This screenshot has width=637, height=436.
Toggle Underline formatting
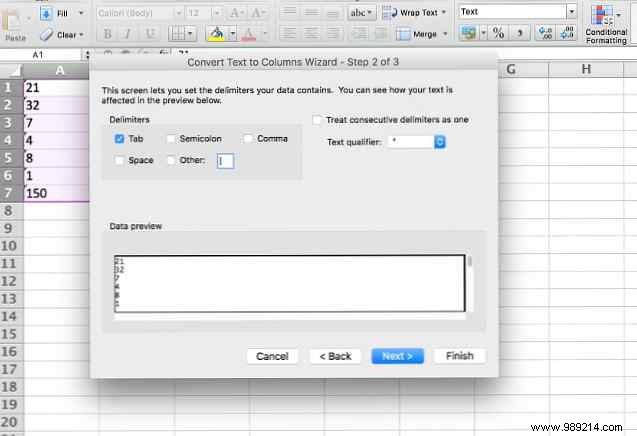pos(150,34)
